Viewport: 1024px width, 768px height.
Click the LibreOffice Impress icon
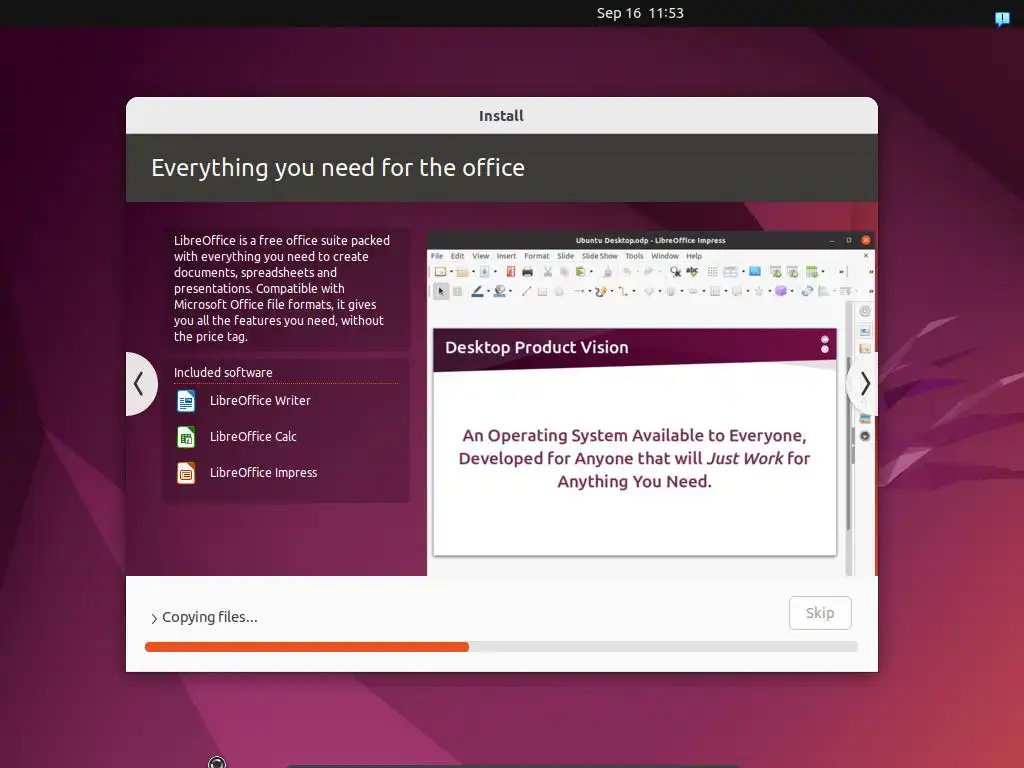(x=186, y=472)
